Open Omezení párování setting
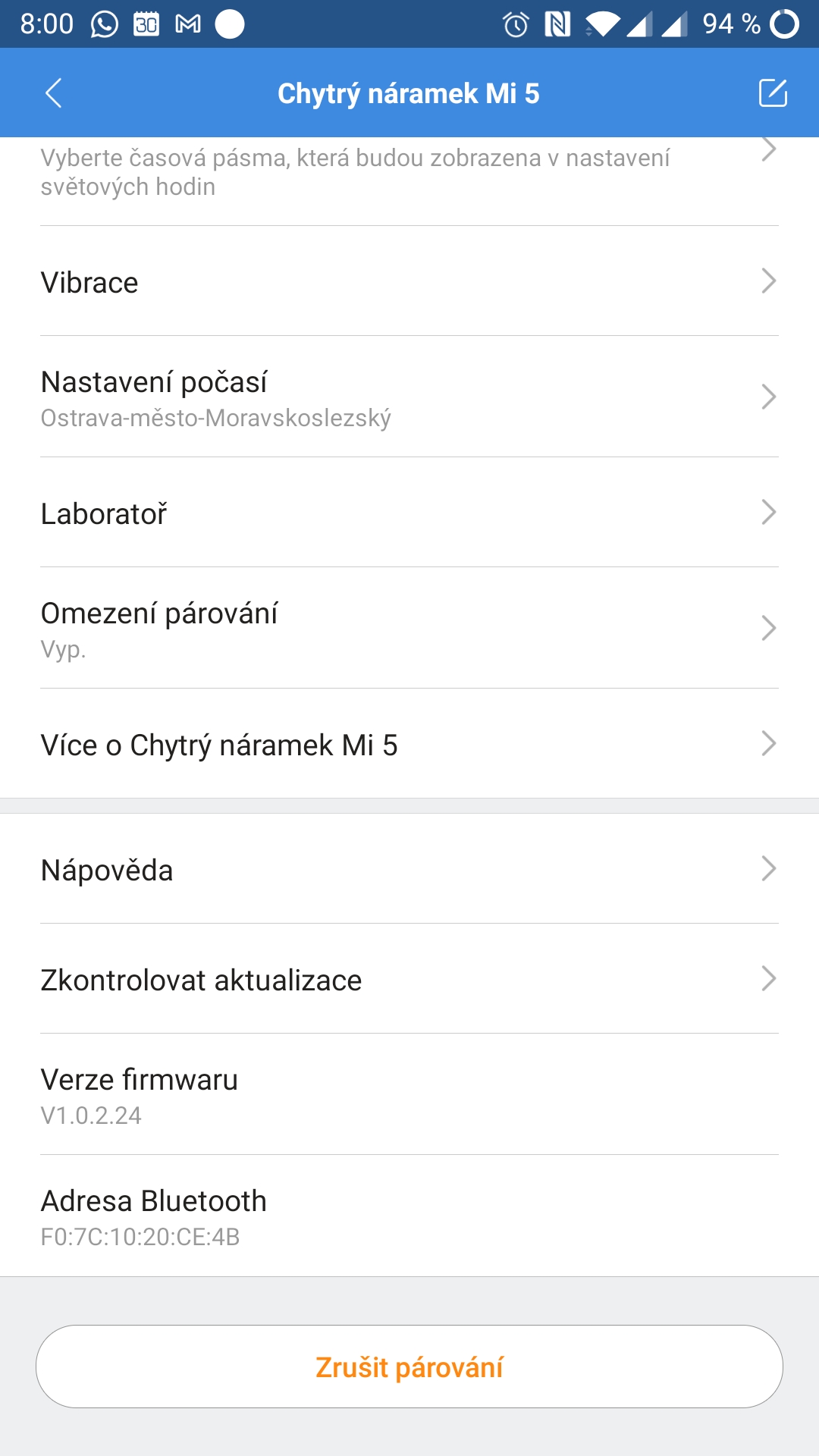Image resolution: width=819 pixels, height=1456 pixels. click(409, 628)
